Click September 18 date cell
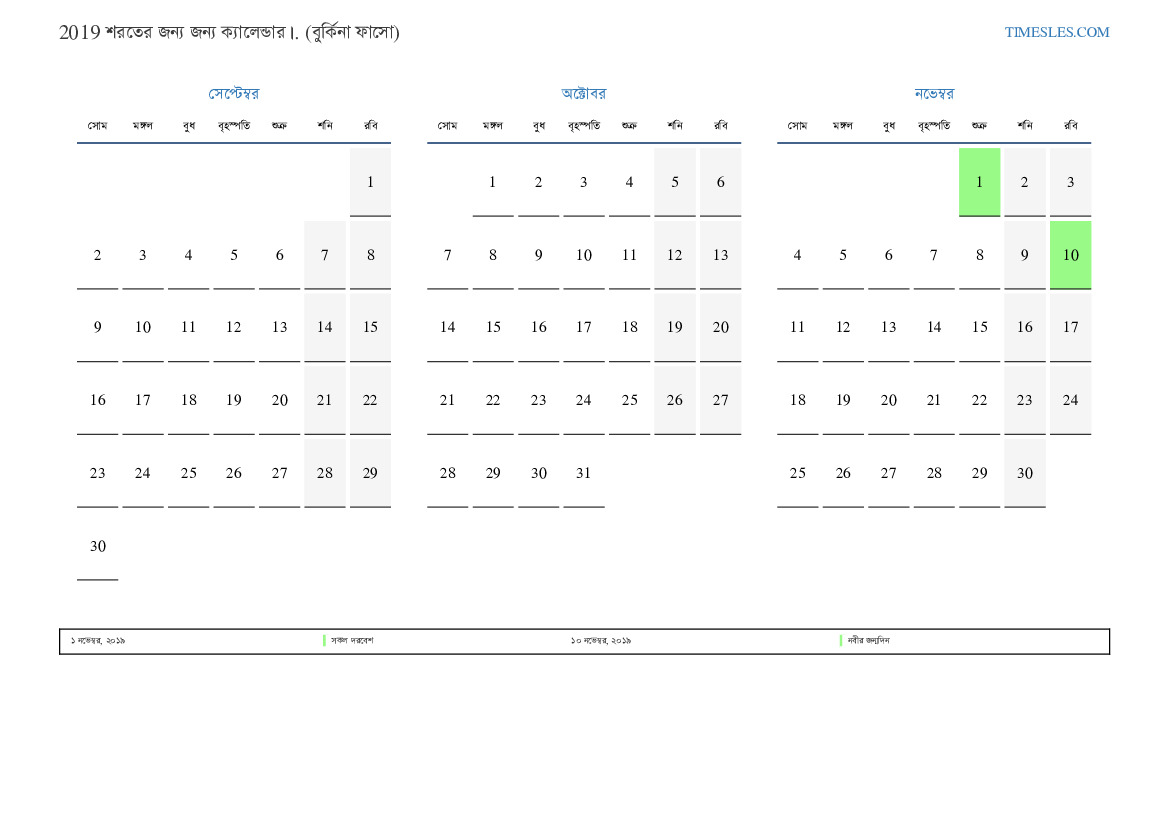The width and height of the screenshot is (1169, 827). pyautogui.click(x=188, y=400)
